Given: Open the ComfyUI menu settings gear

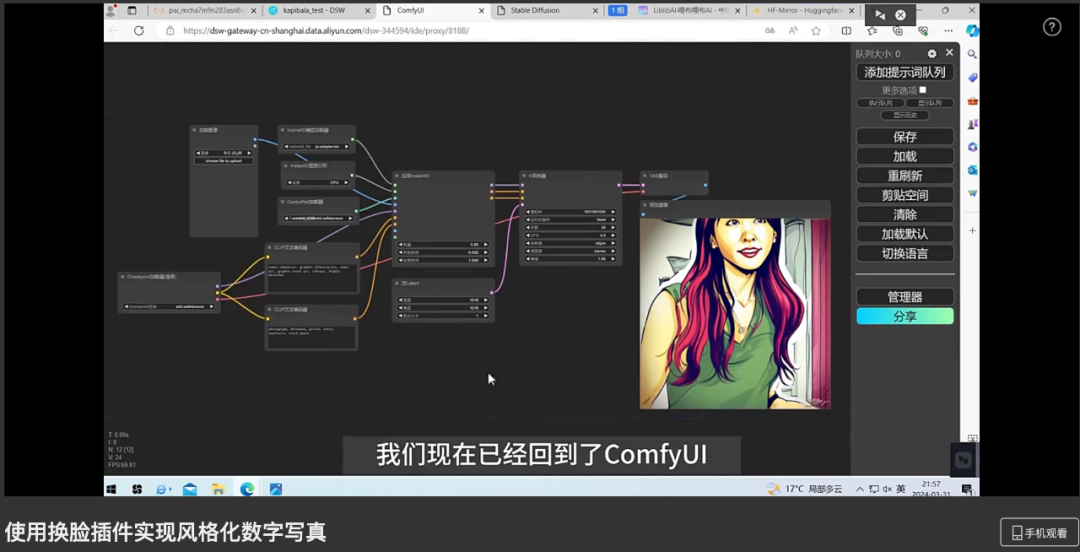Looking at the screenshot, I should coord(932,54).
